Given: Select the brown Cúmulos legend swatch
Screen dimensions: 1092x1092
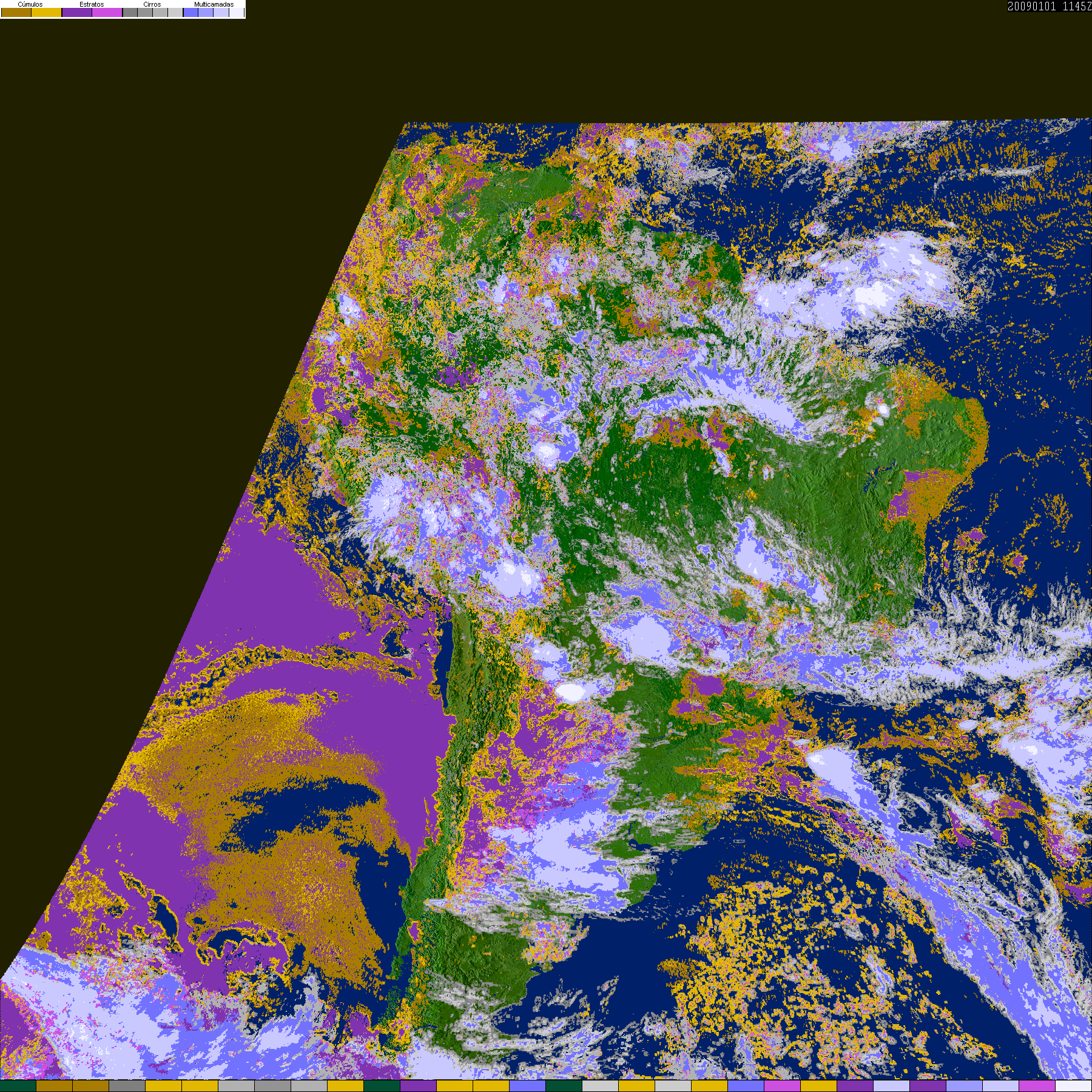Looking at the screenshot, I should (16, 13).
